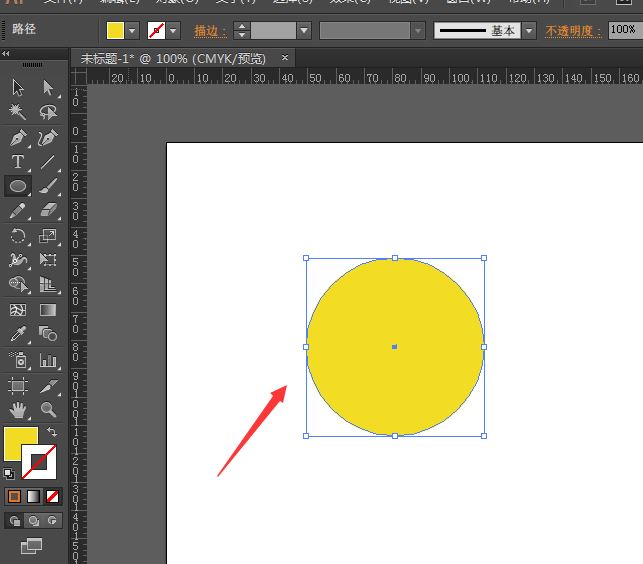Set paint mode to None

(x=52, y=496)
